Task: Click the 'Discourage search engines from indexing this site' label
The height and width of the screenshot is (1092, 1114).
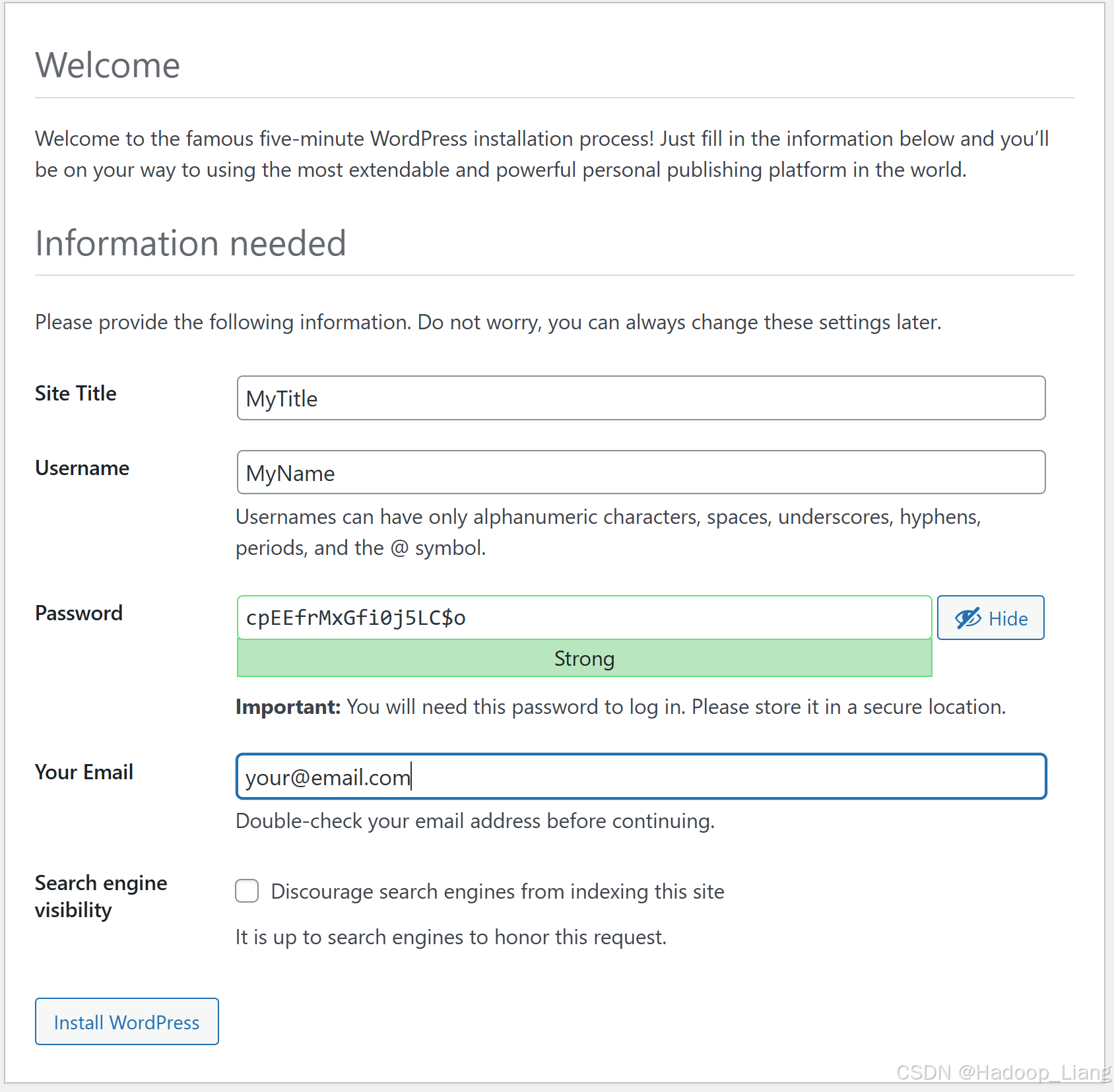Action: tap(498, 891)
